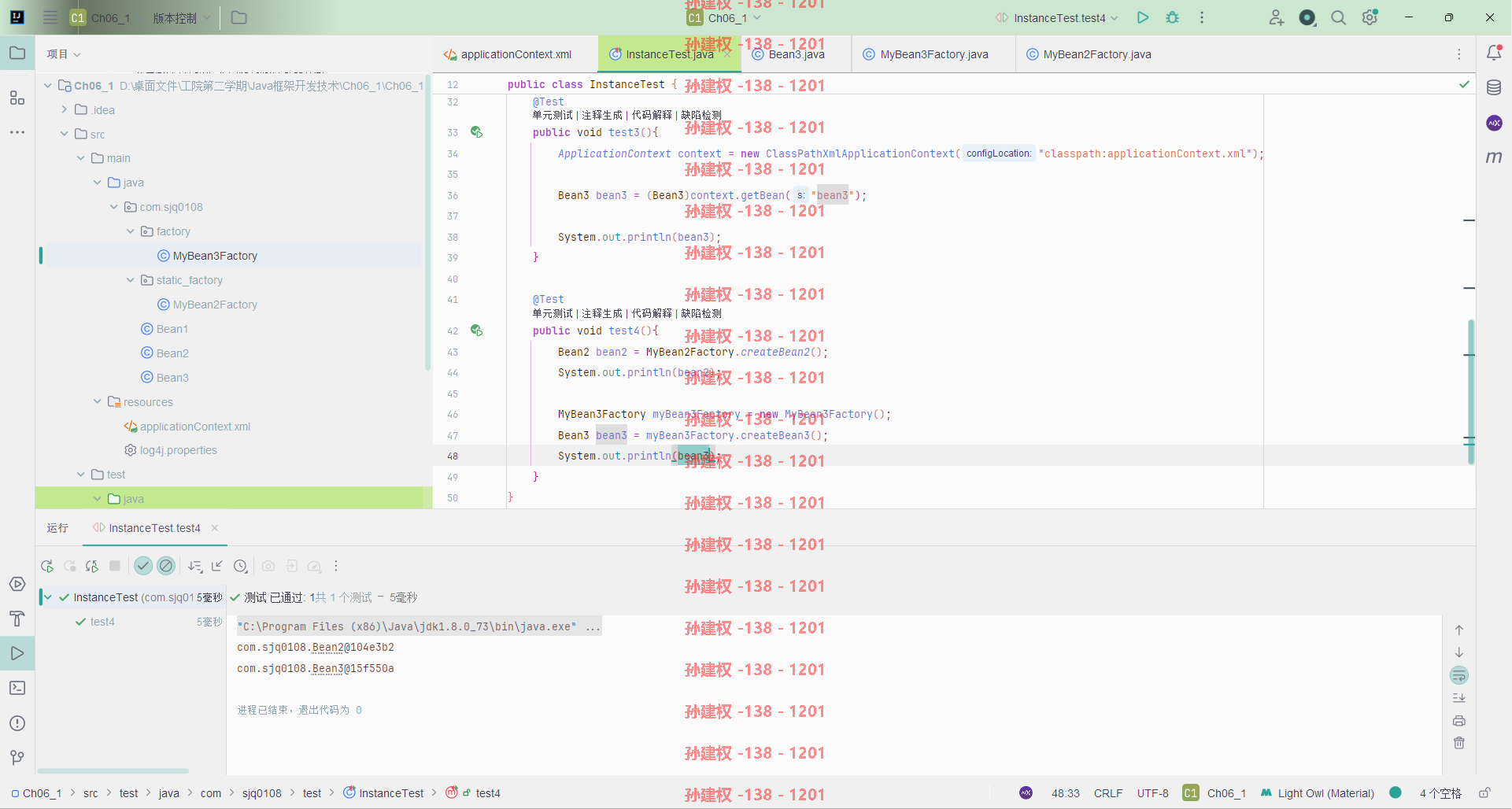Screen dimensions: 1512x809
Task: Open the main hamburger menu
Action: point(50,17)
